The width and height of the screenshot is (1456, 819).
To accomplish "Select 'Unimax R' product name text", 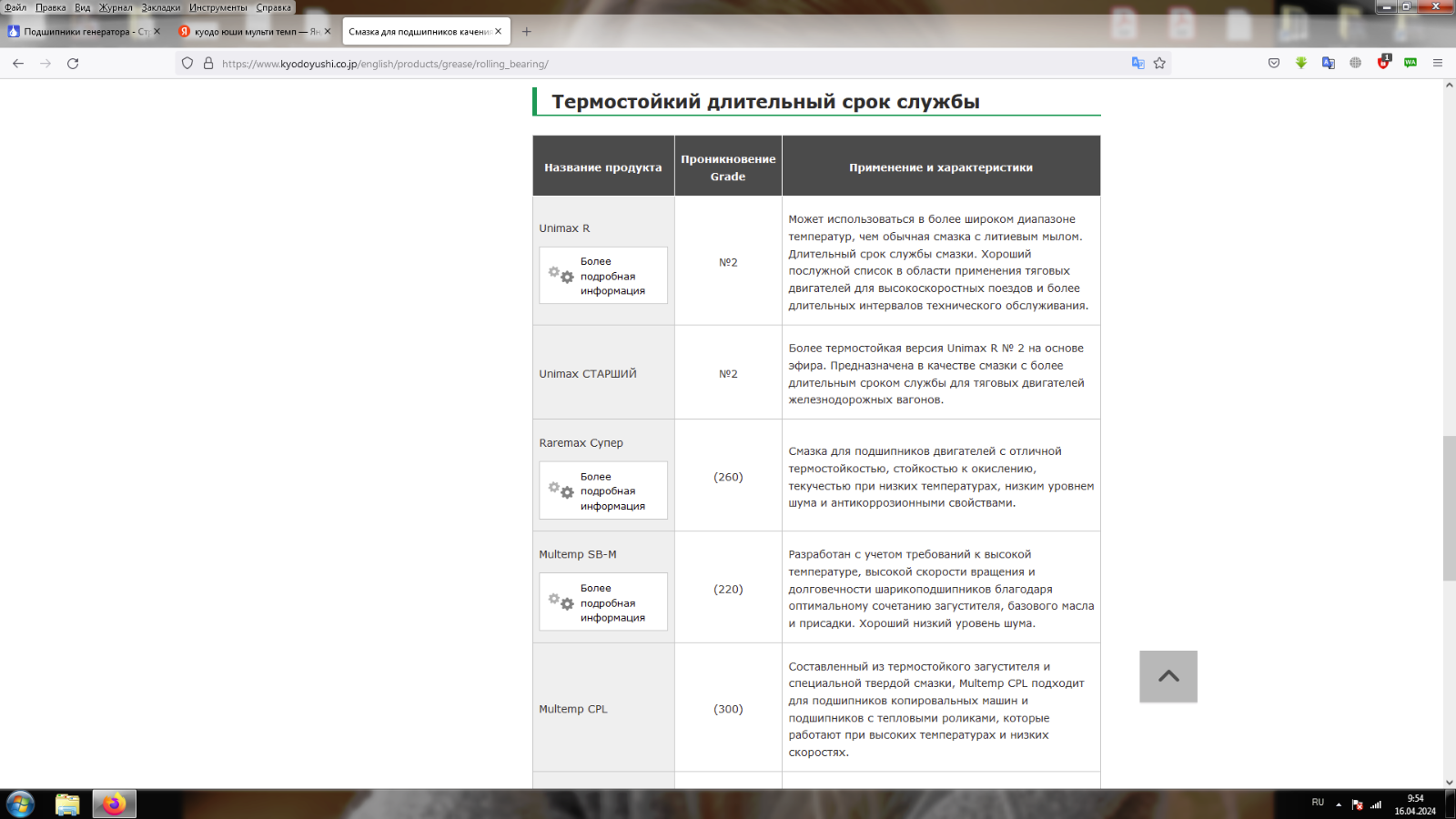I will point(564,228).
